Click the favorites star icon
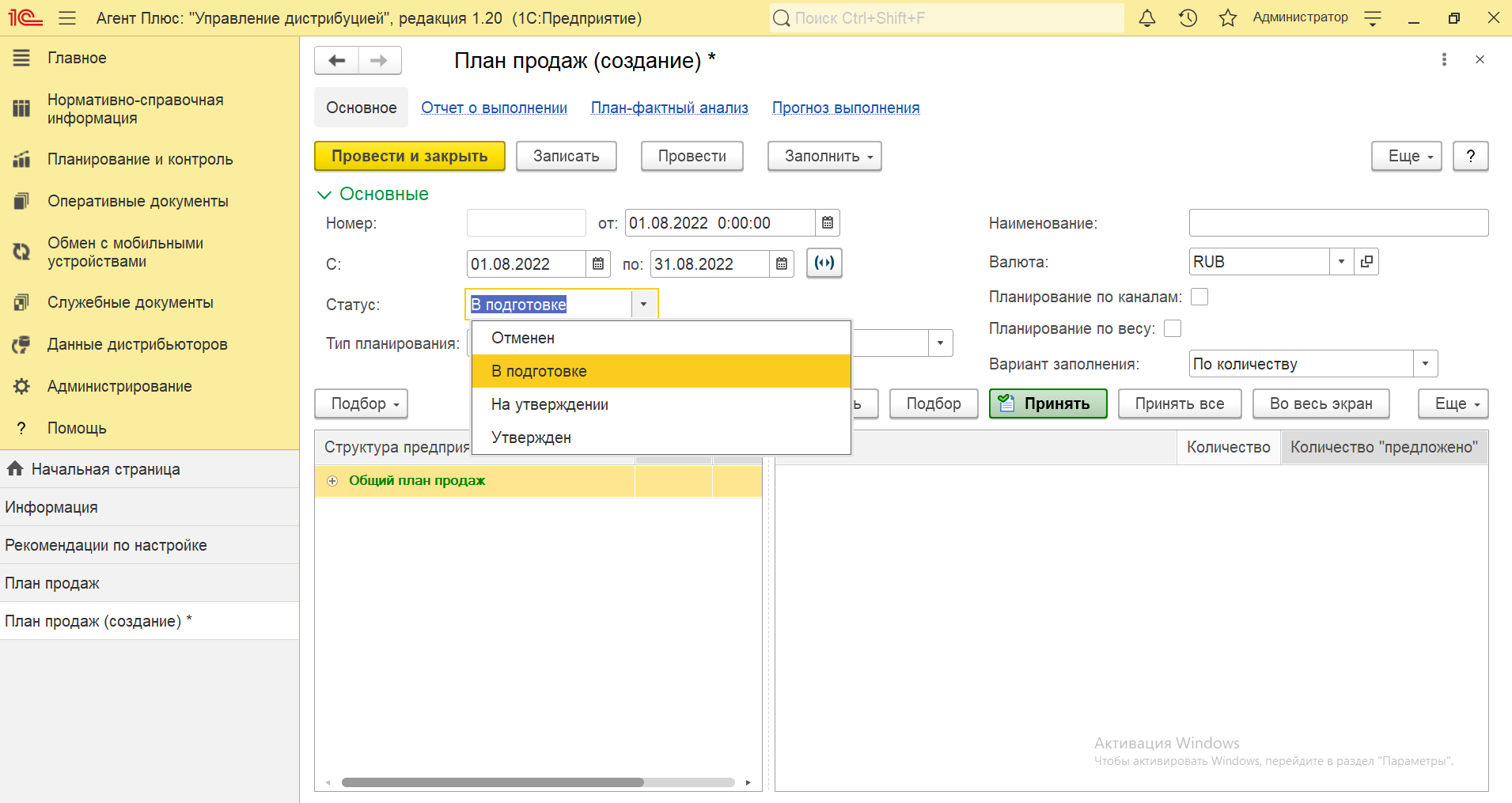This screenshot has width=1512, height=803. tap(1227, 18)
